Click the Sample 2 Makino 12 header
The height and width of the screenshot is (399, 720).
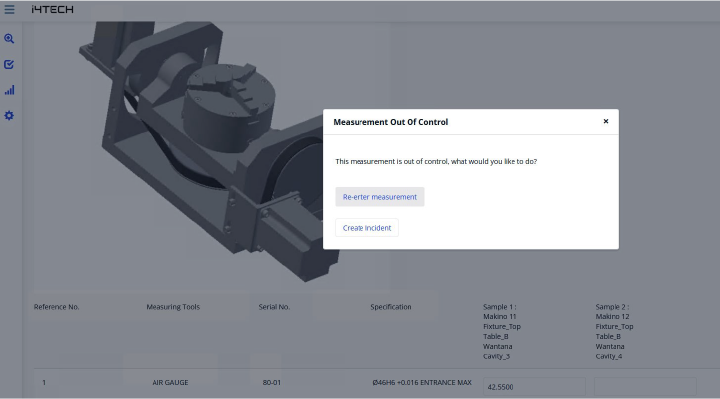614,331
